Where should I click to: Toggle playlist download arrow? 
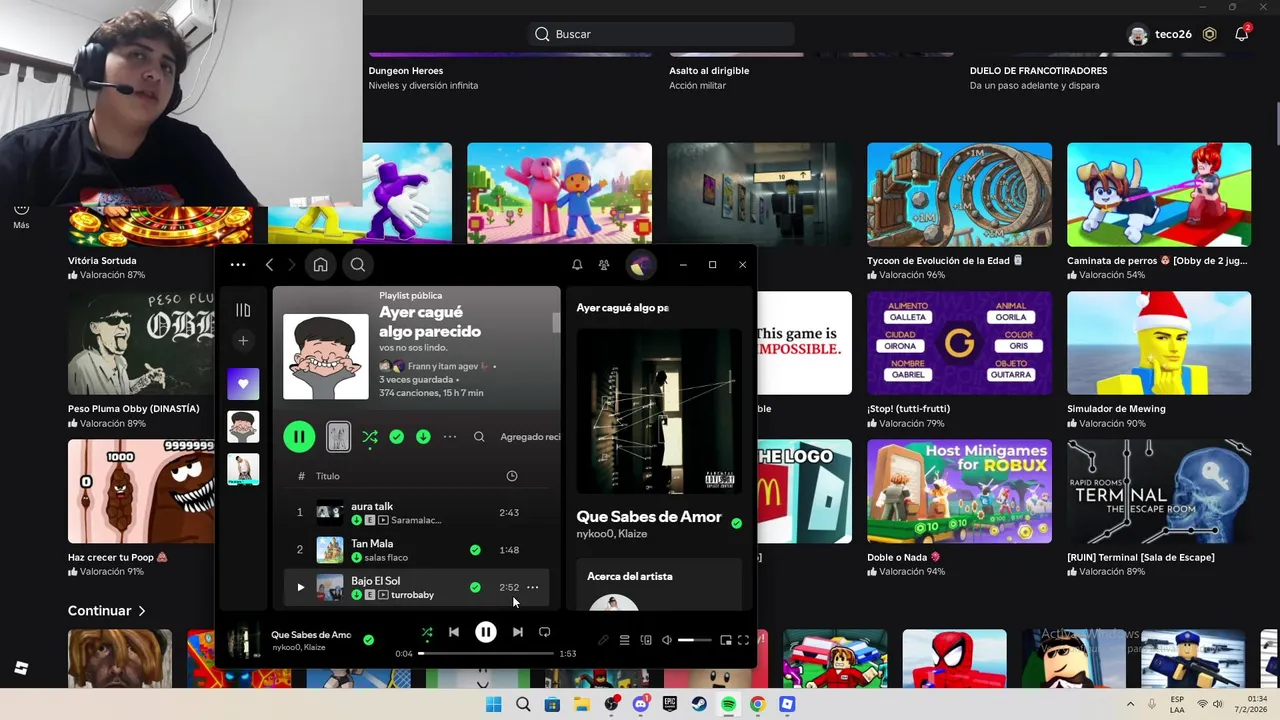coord(423,437)
